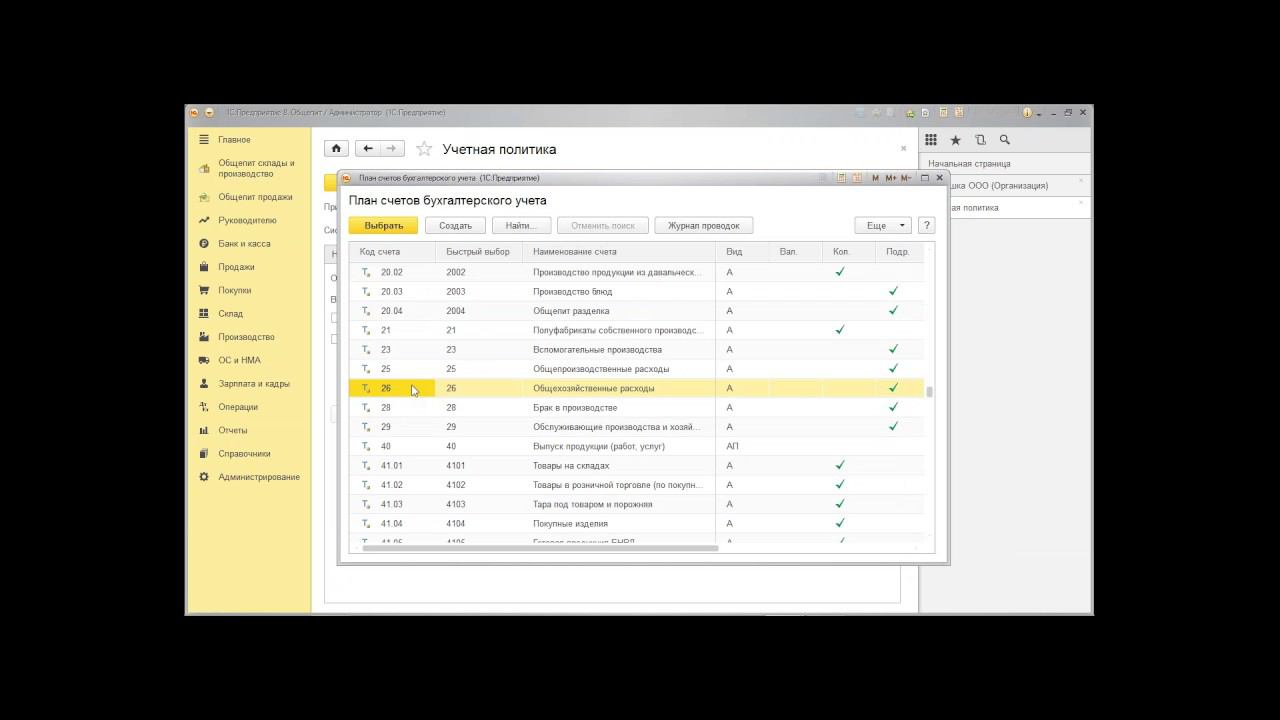Close the Учетная политика page
Viewport: 1280px width, 720px height.
coord(903,148)
